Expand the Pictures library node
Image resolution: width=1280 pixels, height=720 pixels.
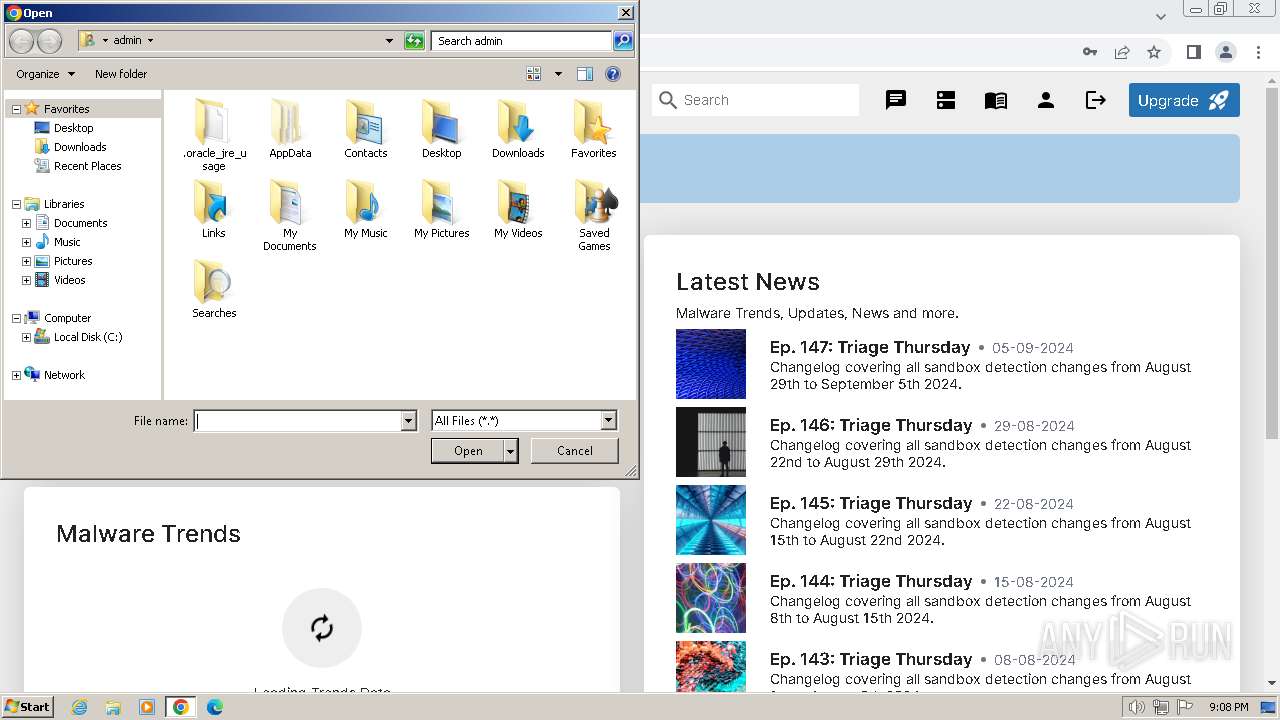pyautogui.click(x=26, y=261)
